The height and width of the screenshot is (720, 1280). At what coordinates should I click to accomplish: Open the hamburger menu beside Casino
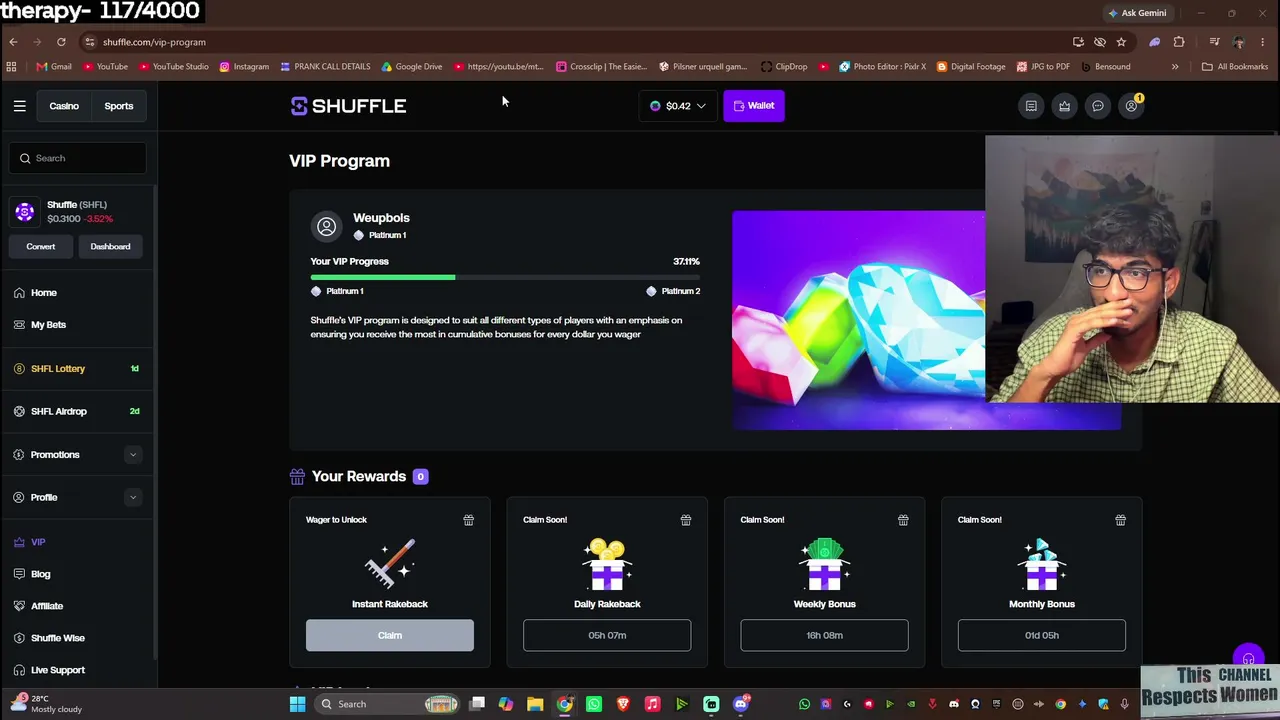[x=19, y=106]
